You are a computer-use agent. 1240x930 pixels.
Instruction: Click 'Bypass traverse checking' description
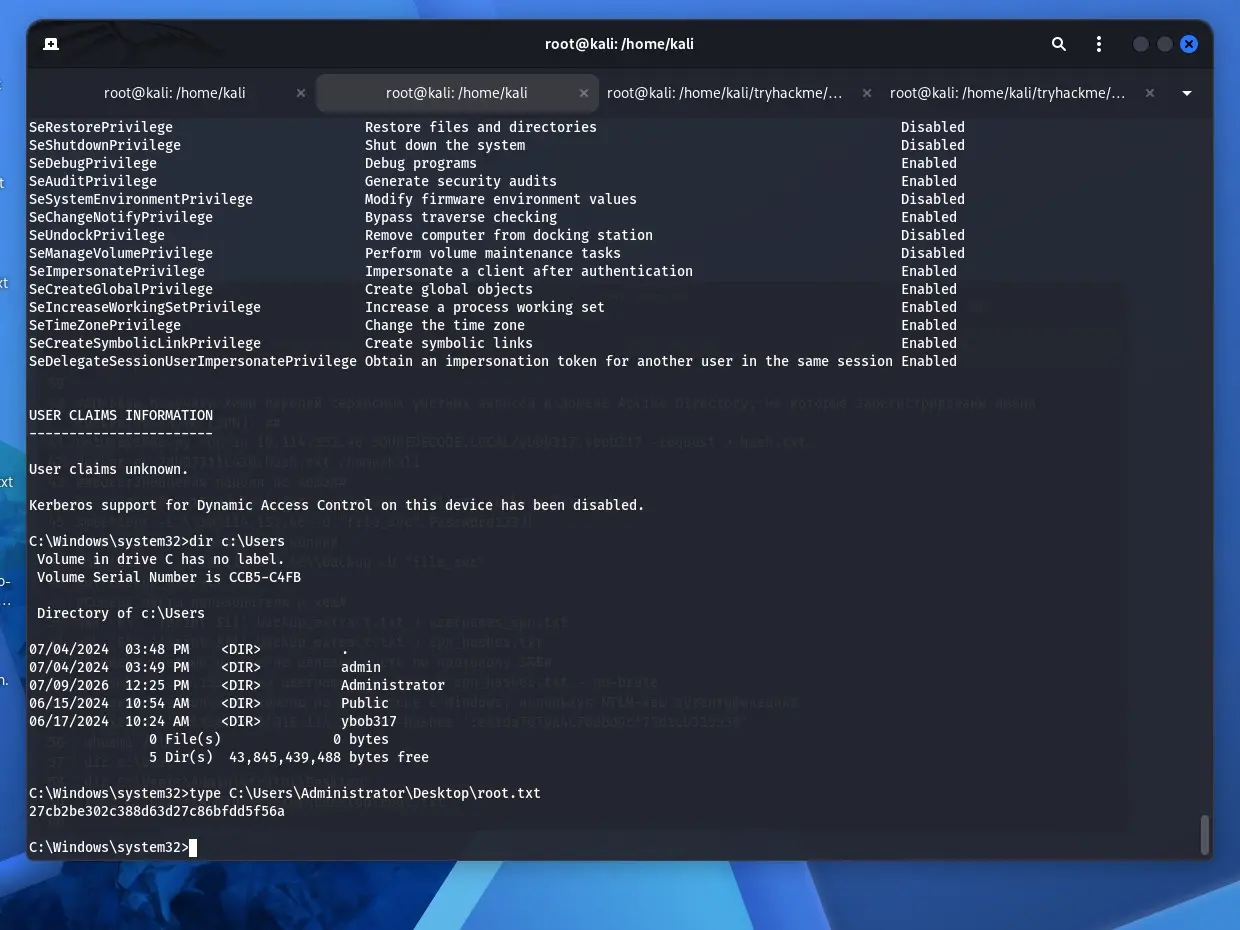[461, 217]
